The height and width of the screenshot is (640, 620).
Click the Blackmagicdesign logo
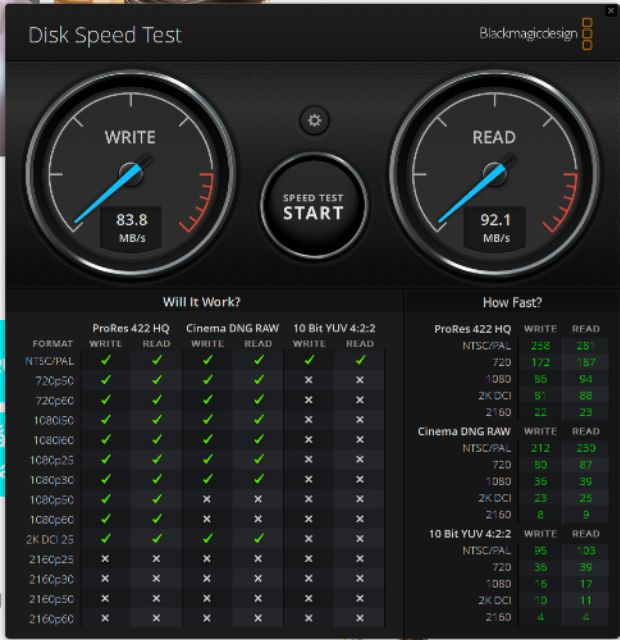[535, 35]
